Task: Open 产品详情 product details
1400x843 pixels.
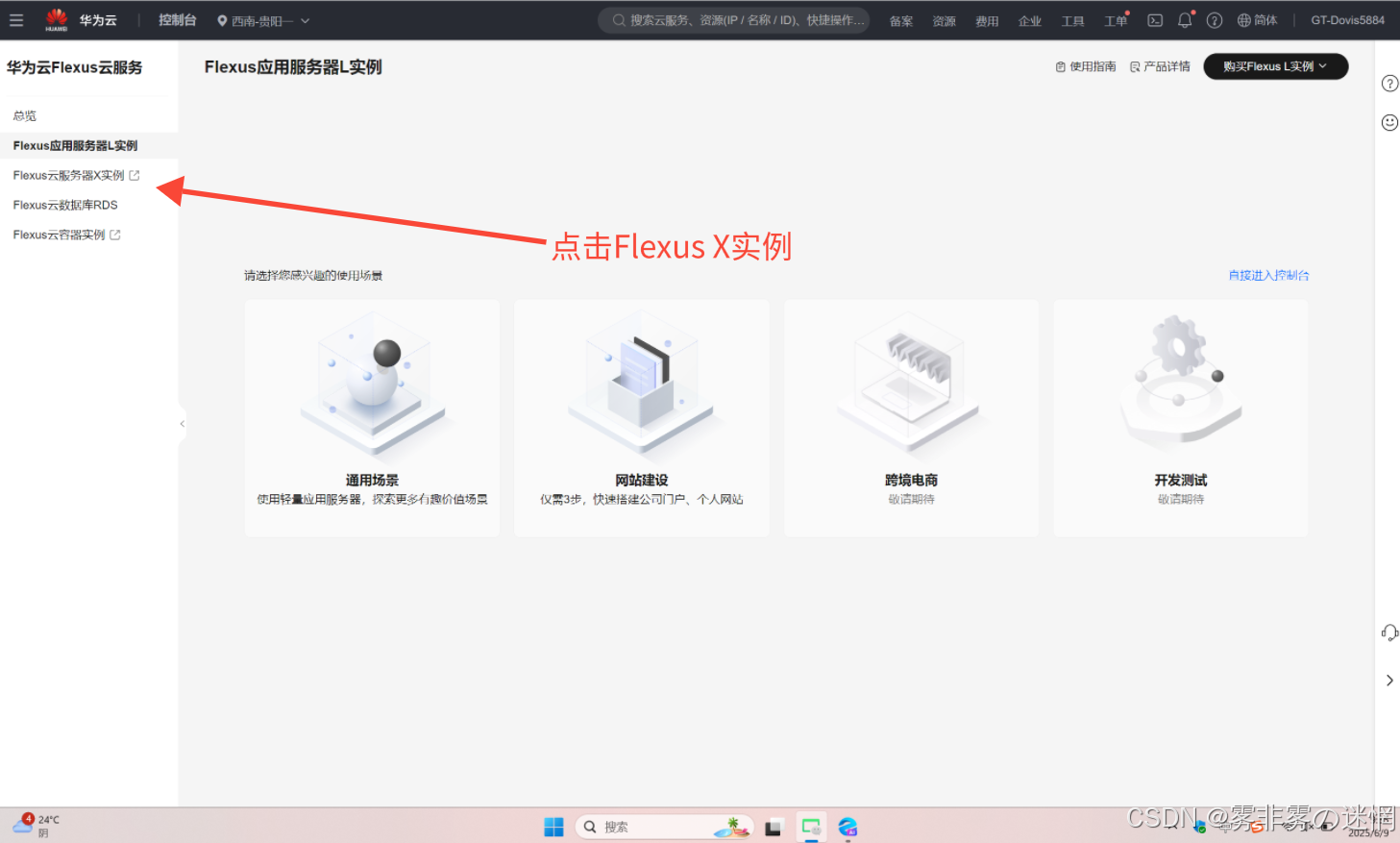Action: [x=1160, y=67]
